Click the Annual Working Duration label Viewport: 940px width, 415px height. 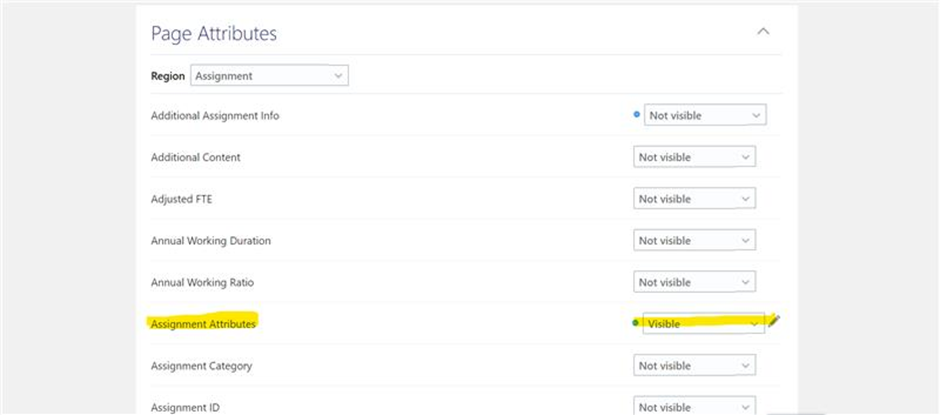[210, 240]
